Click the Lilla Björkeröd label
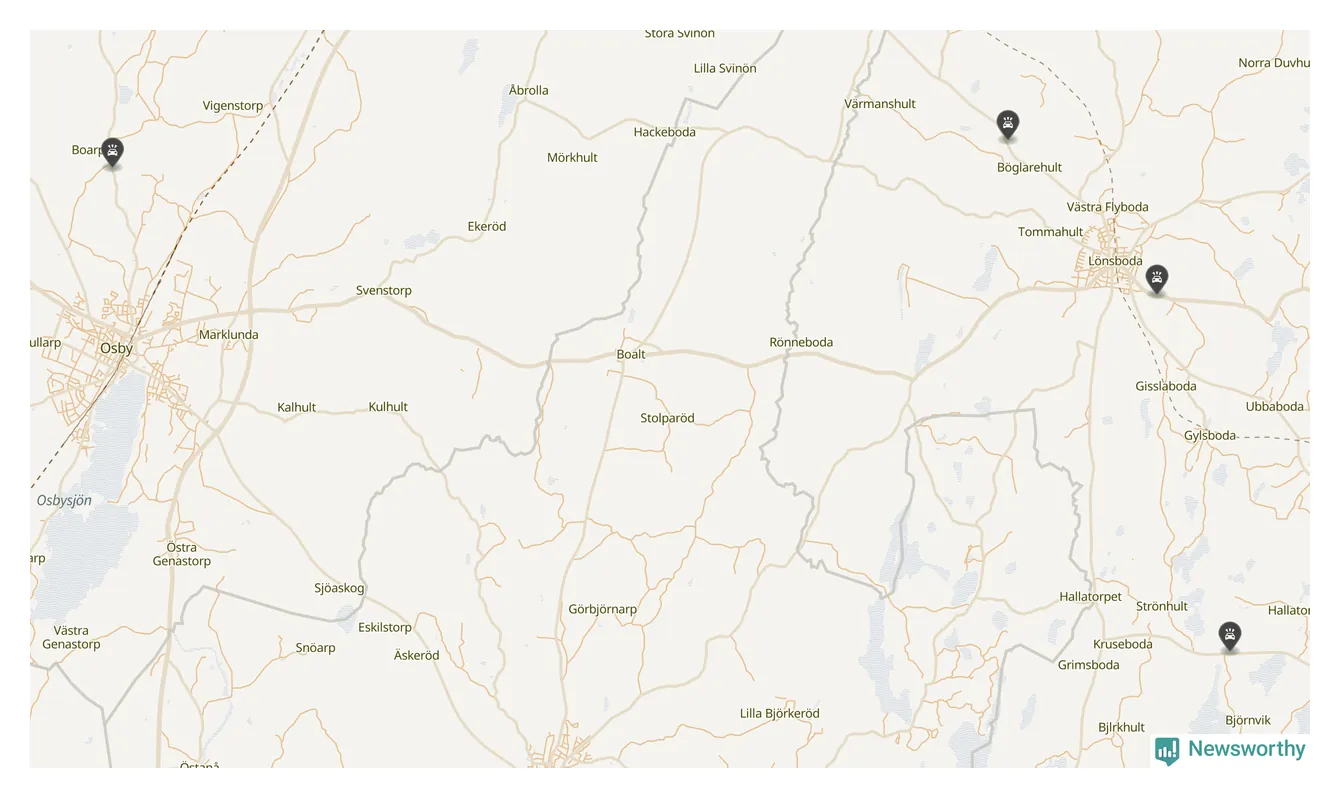Image resolution: width=1340 pixels, height=798 pixels. tap(779, 713)
